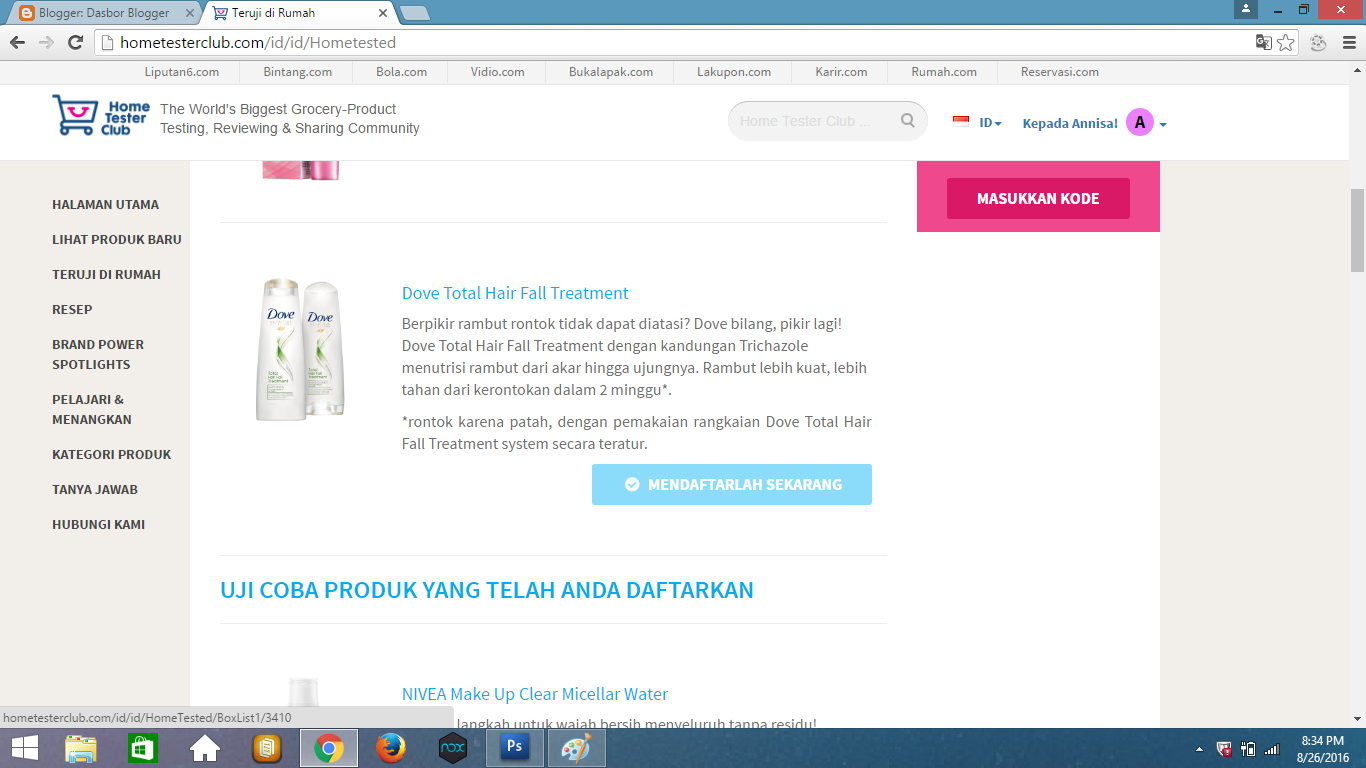The width and height of the screenshot is (1366, 768).
Task: Open Dove Total Hair Fall Treatment product page
Action: point(514,293)
